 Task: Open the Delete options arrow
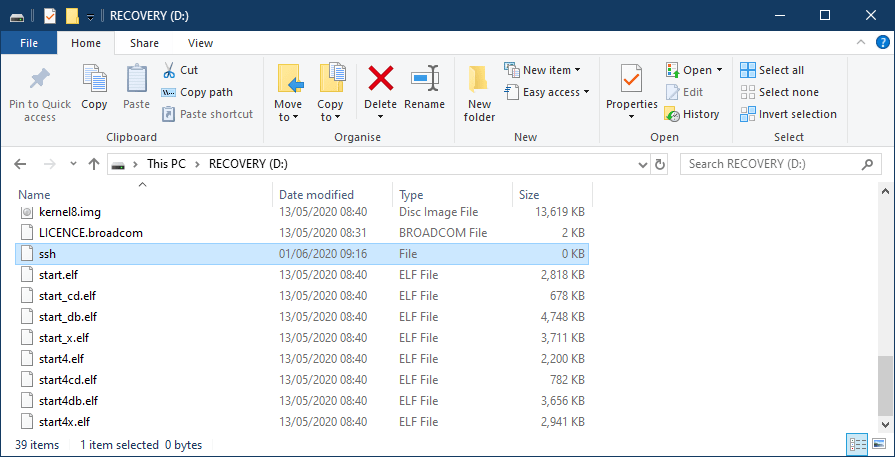tap(381, 118)
